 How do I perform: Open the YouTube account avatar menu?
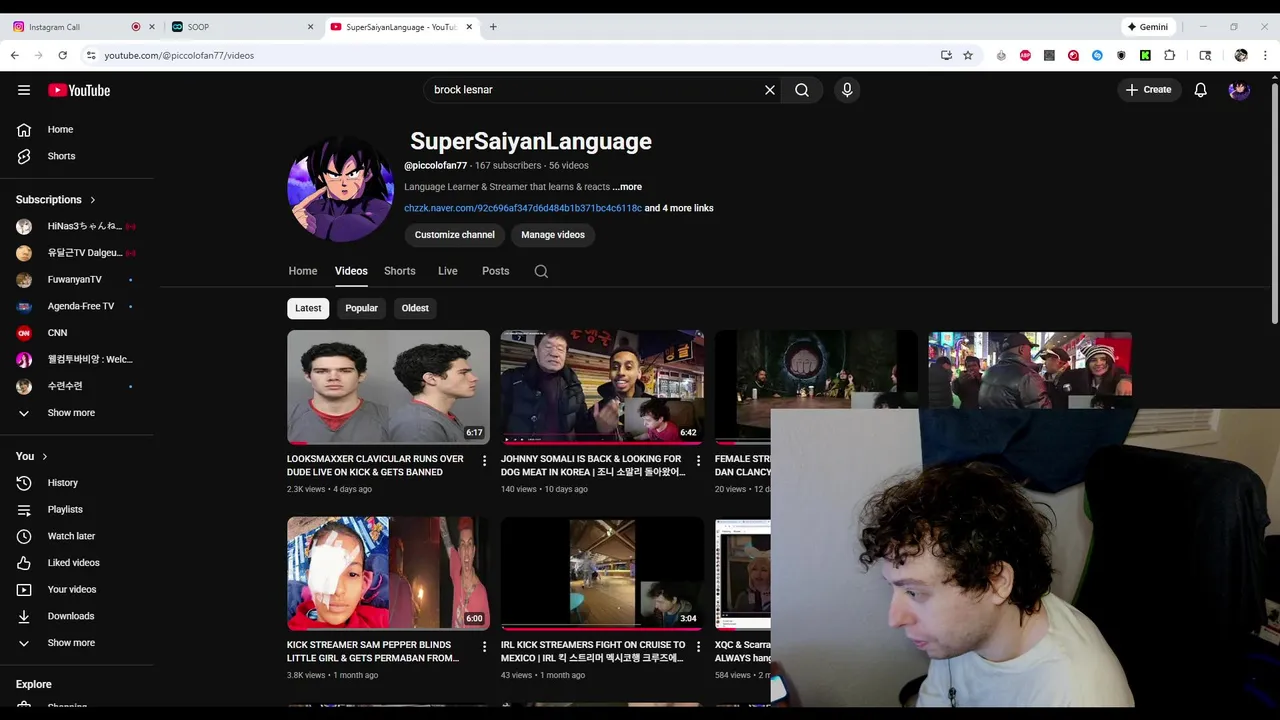pyautogui.click(x=1239, y=90)
